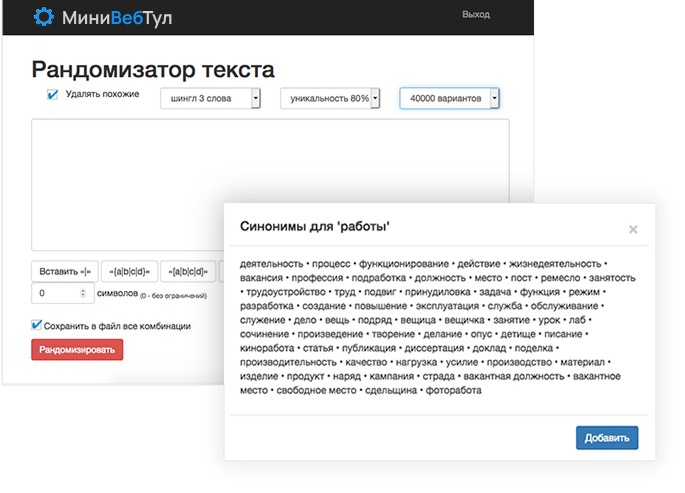Image resolution: width=685 pixels, height=493 pixels.
Task: Uncheck 'Сохранить в файл все комбинации'
Action: [x=37, y=325]
